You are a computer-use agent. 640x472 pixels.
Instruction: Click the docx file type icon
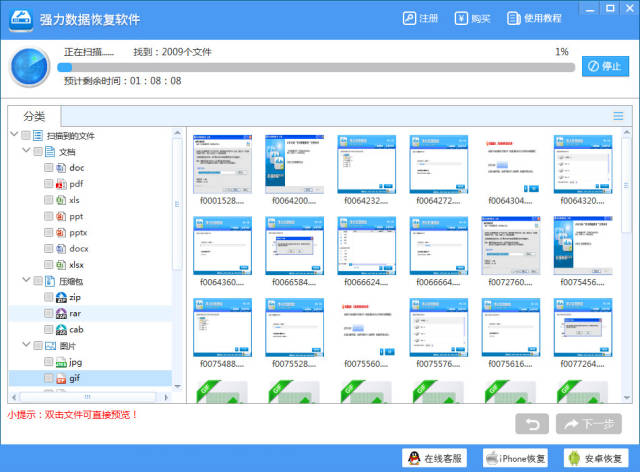tap(61, 248)
